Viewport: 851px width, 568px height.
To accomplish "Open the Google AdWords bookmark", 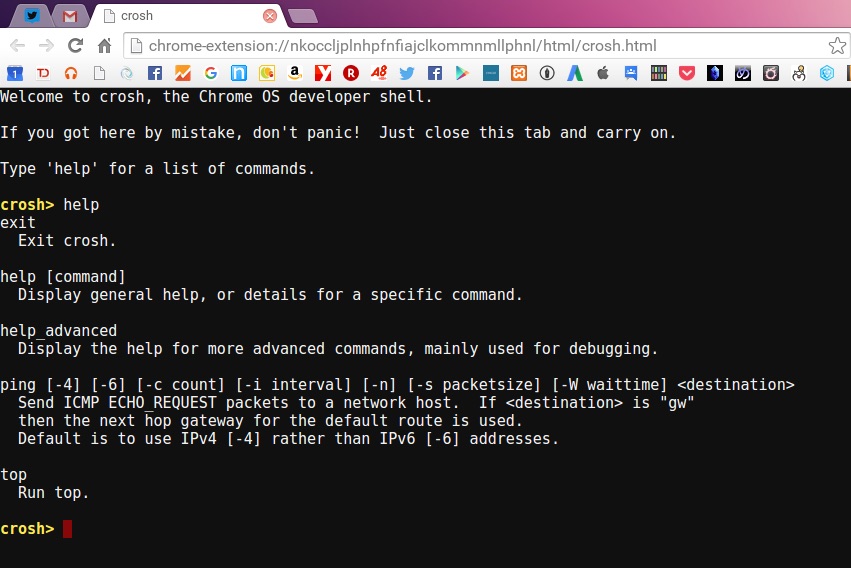I will click(575, 73).
